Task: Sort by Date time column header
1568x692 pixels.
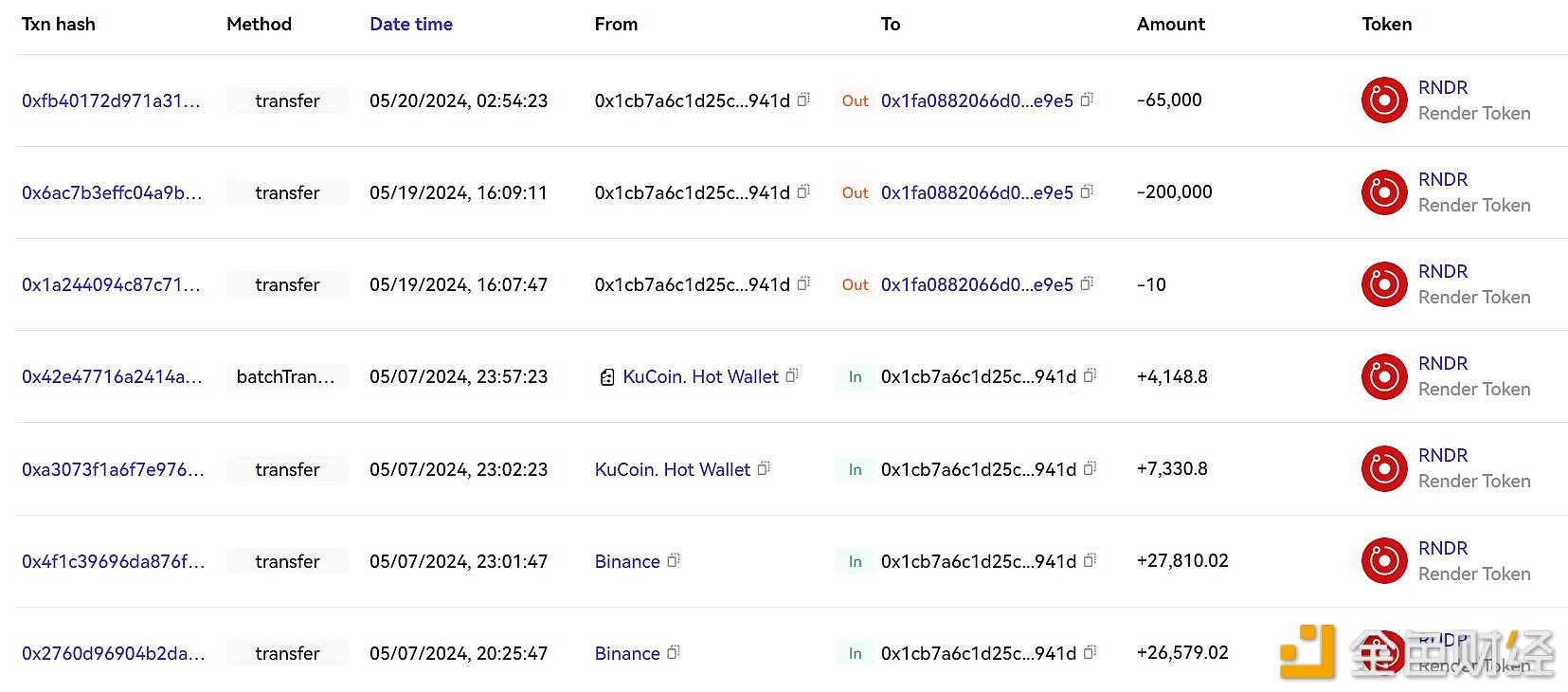Action: 411,25
